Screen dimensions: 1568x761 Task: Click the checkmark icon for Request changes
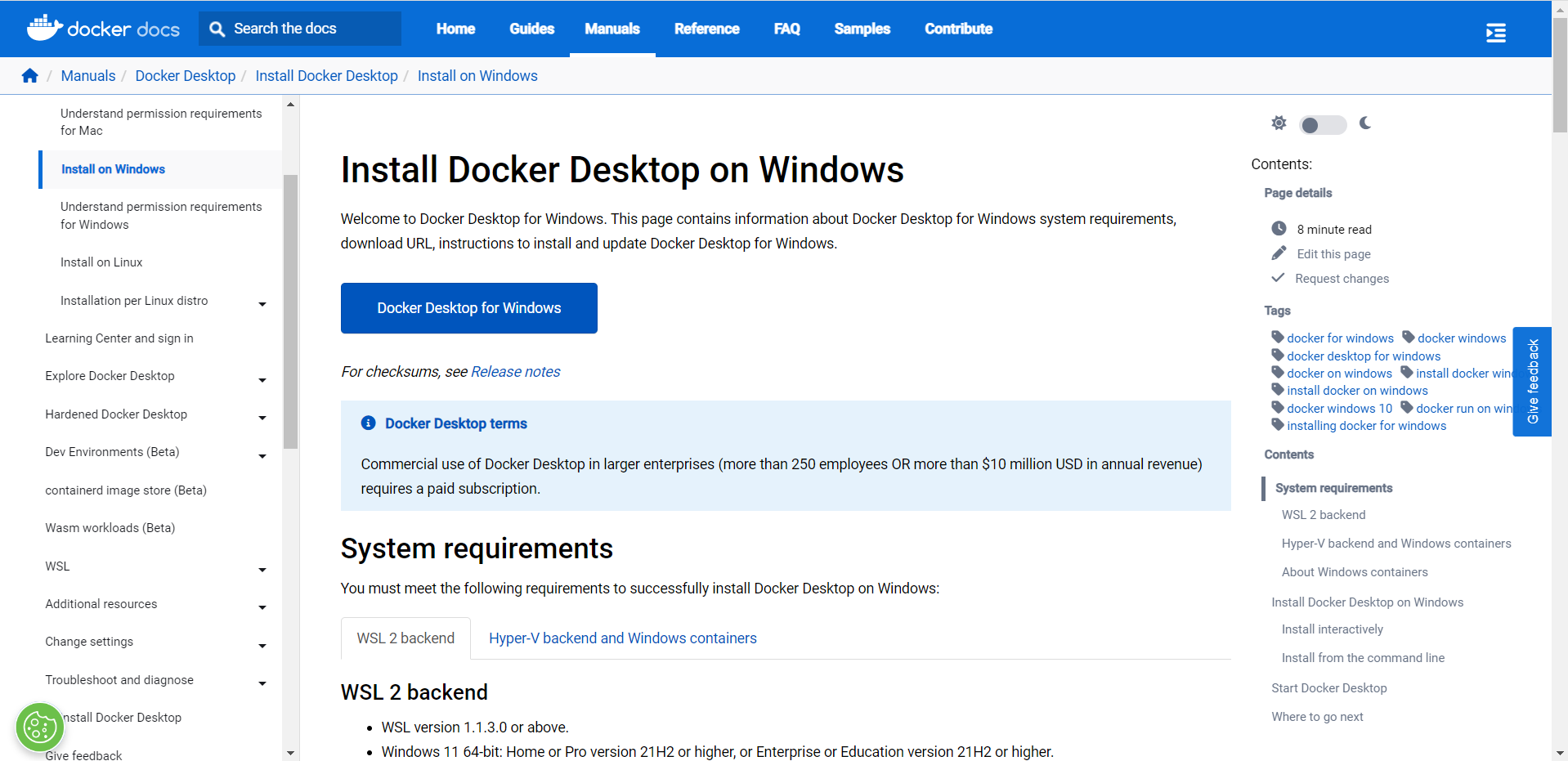click(x=1279, y=278)
